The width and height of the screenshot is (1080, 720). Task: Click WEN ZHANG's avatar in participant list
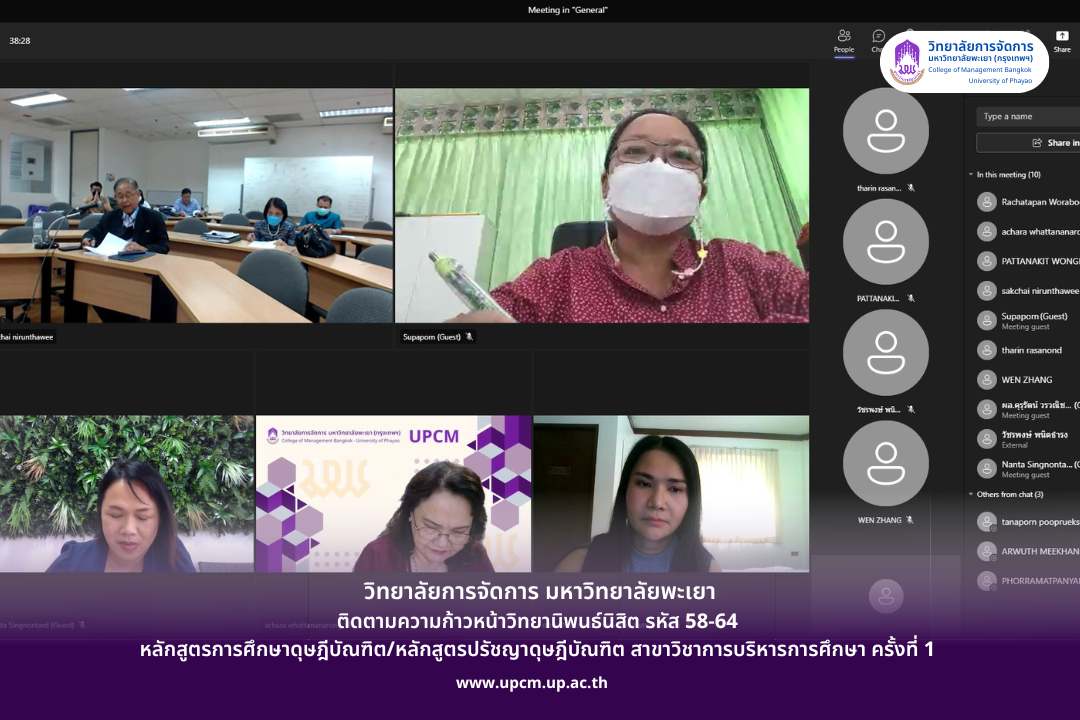pyautogui.click(x=987, y=380)
